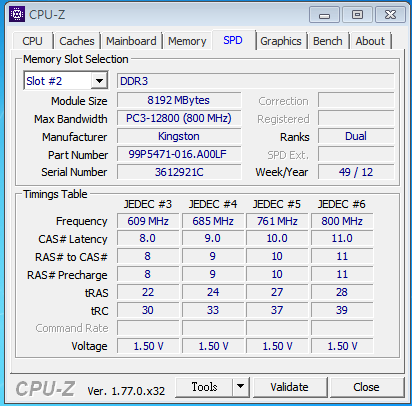Select the Slot #2 combo box

pyautogui.click(x=66, y=81)
